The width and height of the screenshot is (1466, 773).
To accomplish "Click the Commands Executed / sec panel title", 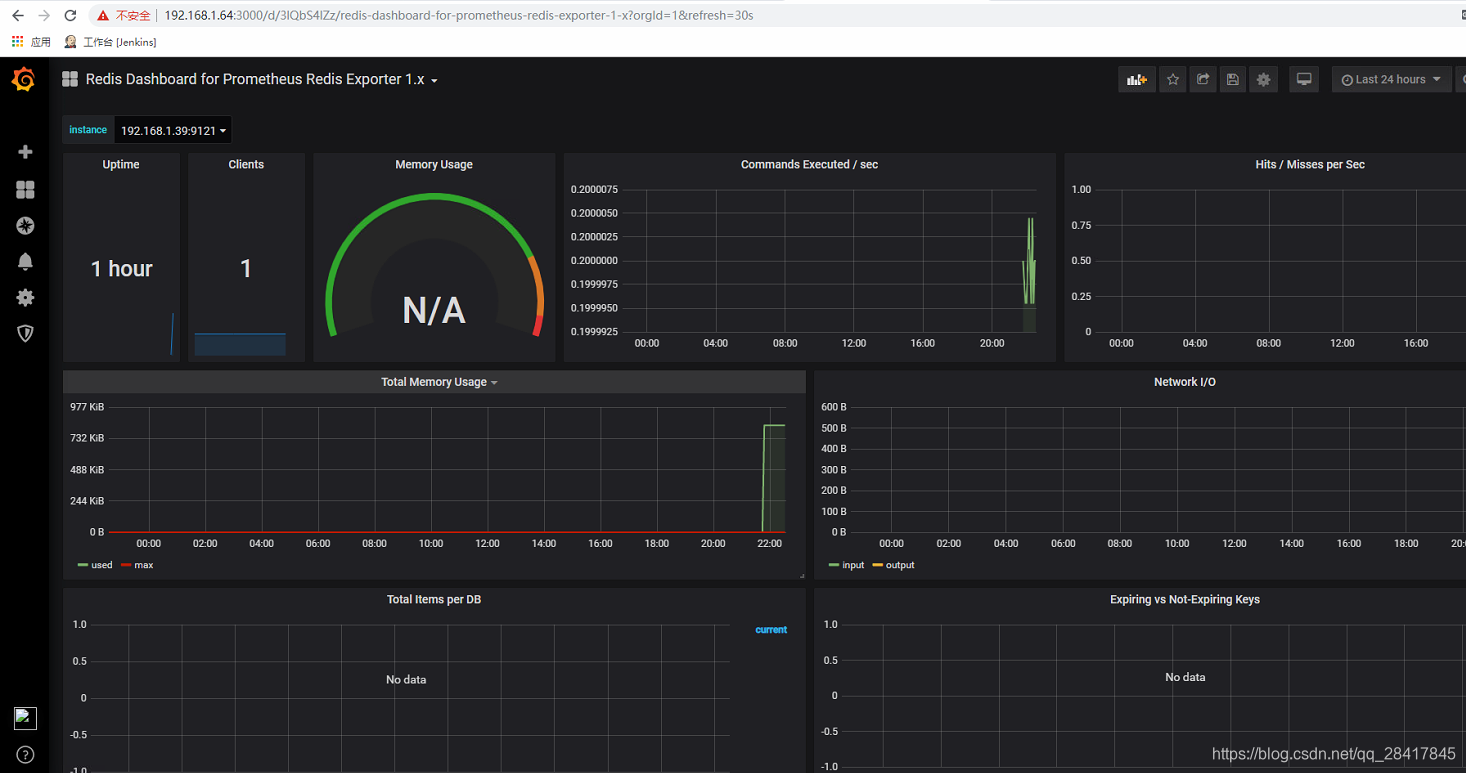I will [x=809, y=165].
